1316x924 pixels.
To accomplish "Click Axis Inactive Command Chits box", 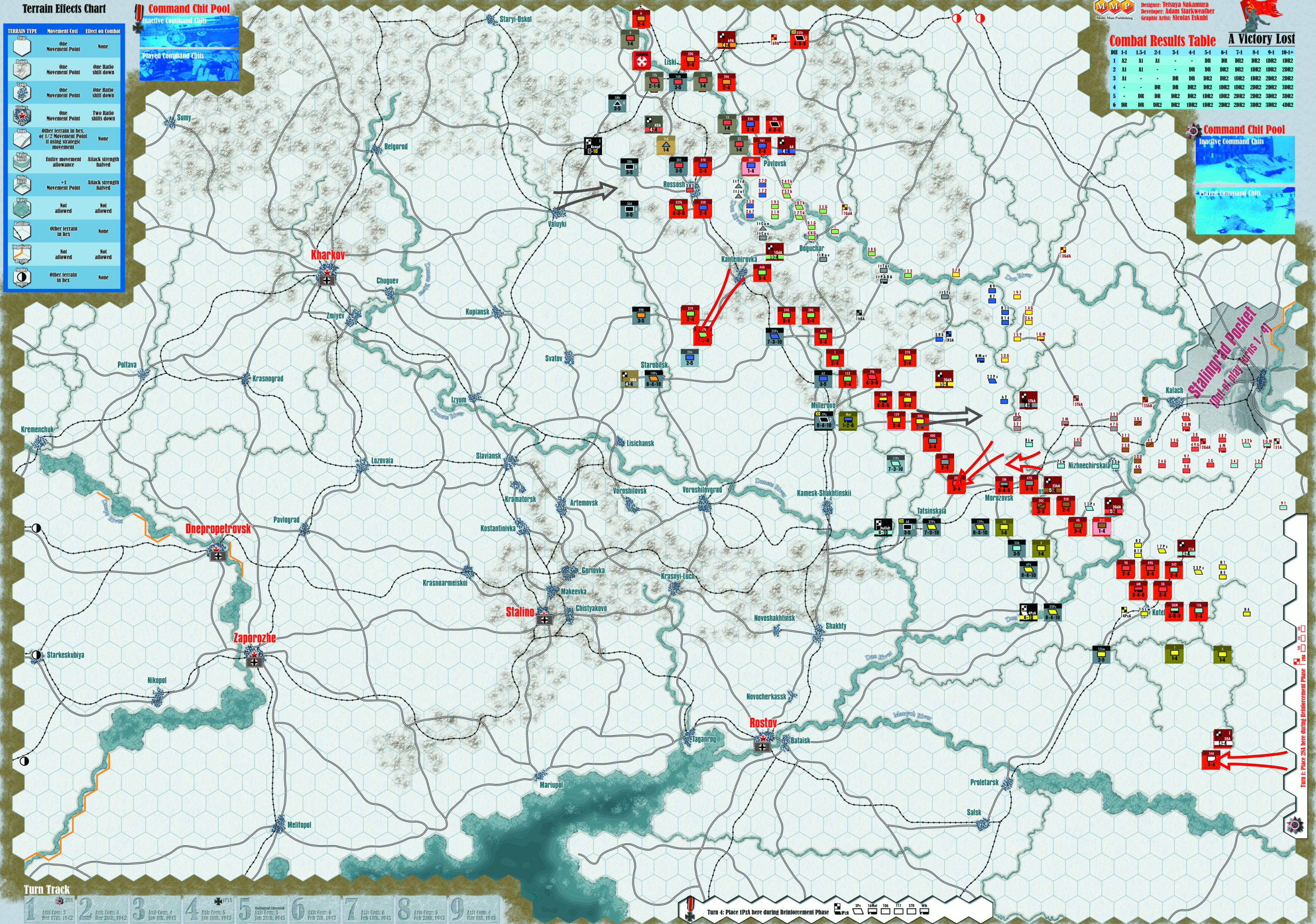I will pyautogui.click(x=190, y=32).
